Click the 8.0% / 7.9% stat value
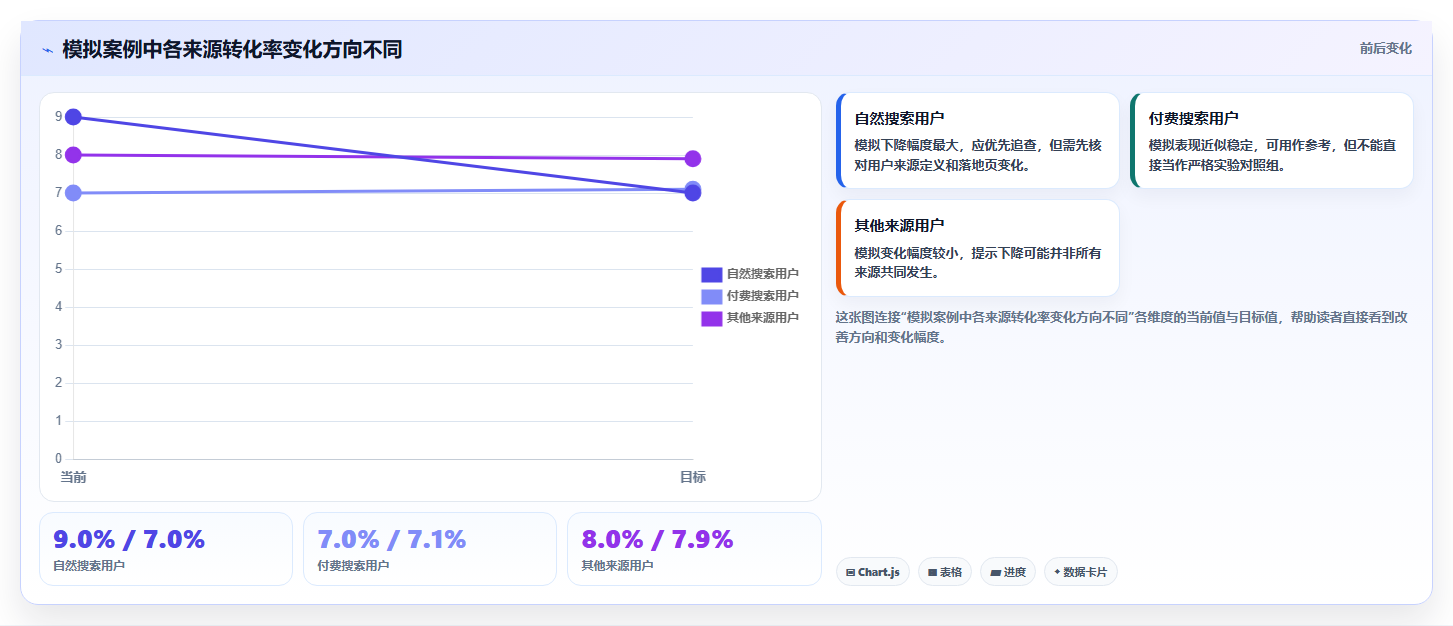This screenshot has height=626, width=1453. point(657,540)
